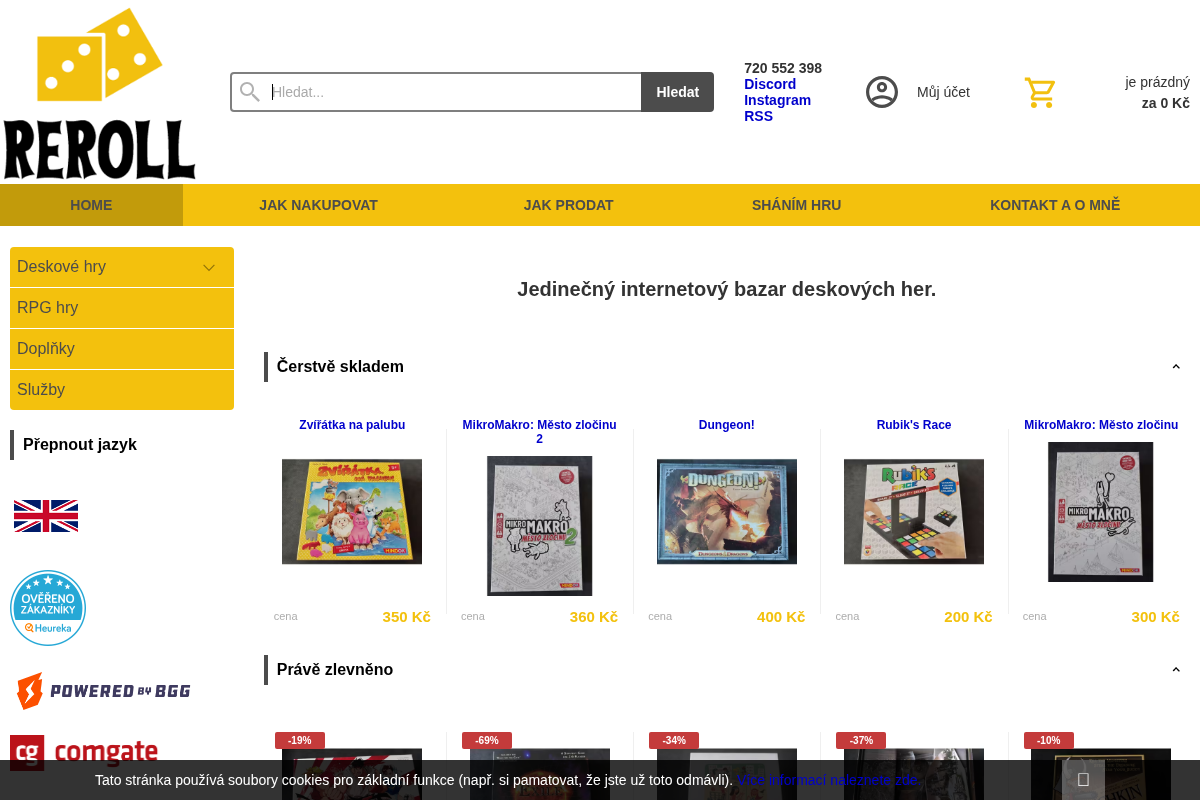Screen dimensions: 1200x800
Task: Open the Rubik's Race product title
Action: tap(914, 425)
